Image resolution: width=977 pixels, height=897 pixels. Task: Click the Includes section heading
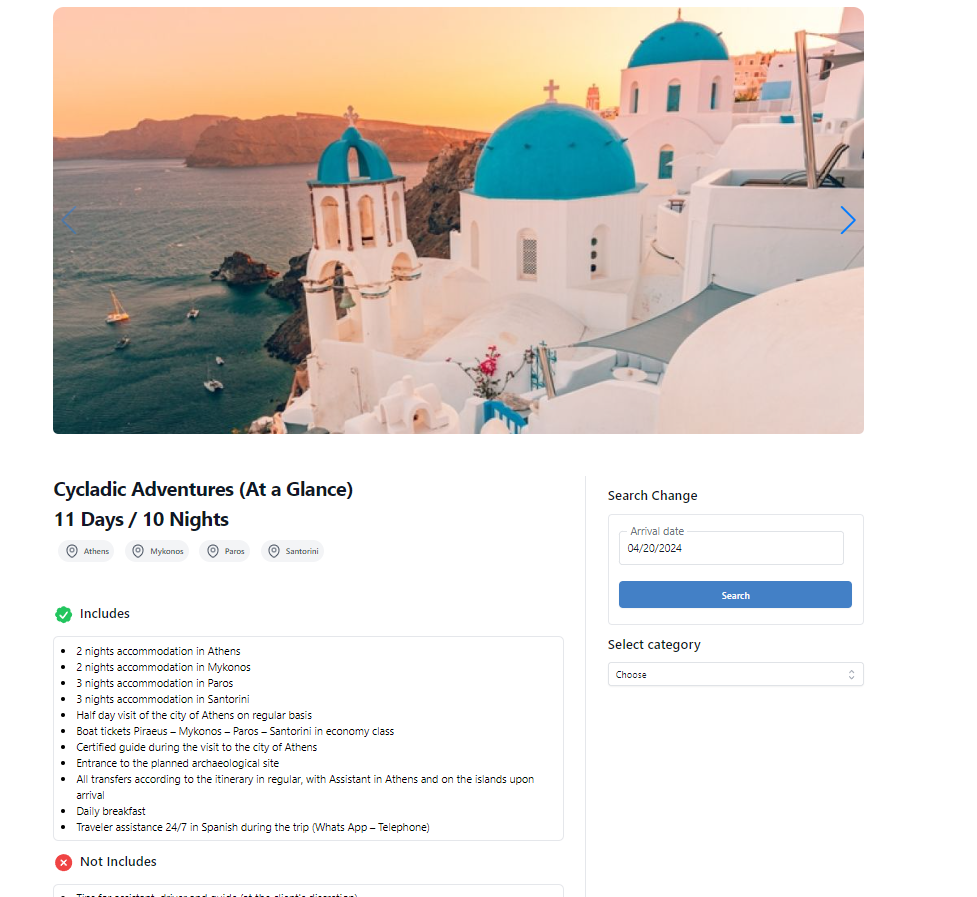pos(105,614)
